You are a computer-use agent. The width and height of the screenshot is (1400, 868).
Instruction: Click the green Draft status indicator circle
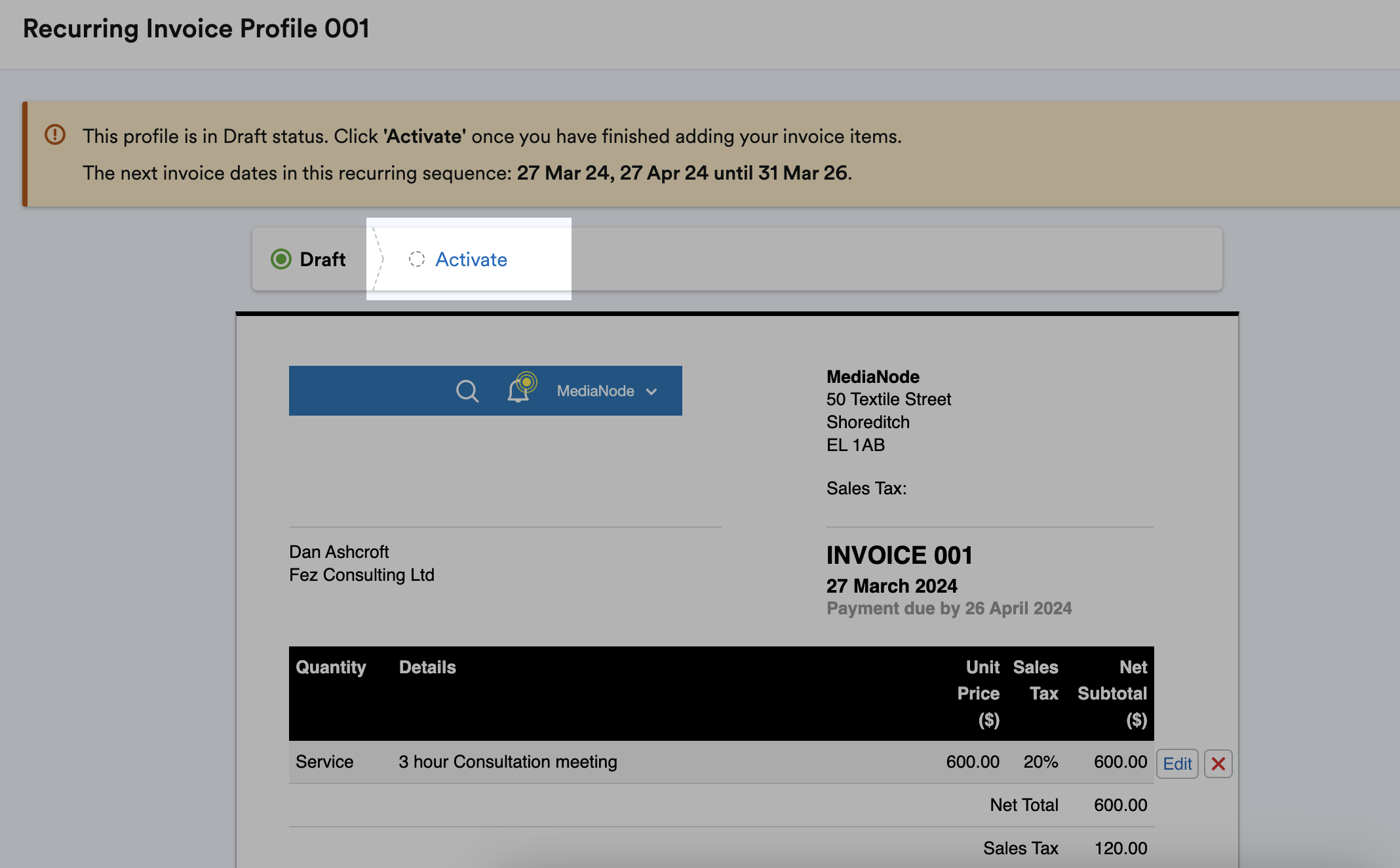281,259
